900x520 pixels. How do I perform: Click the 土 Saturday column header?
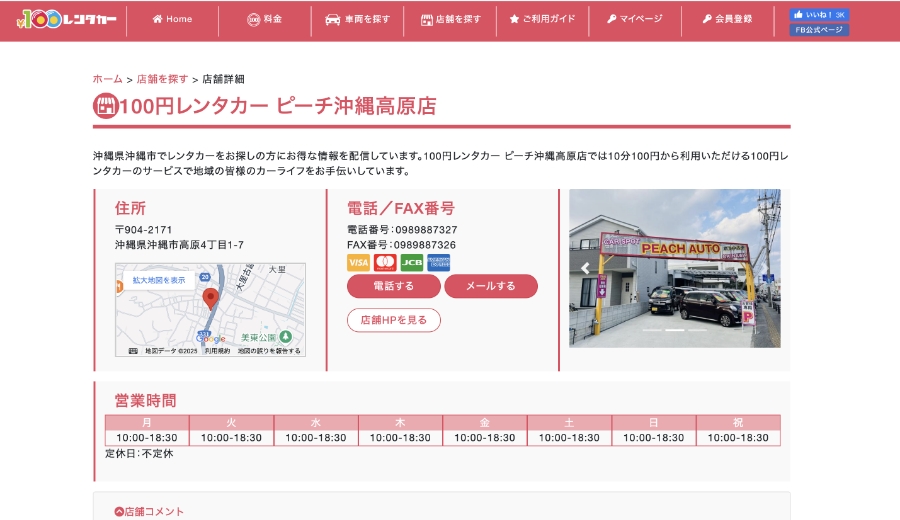[569, 422]
